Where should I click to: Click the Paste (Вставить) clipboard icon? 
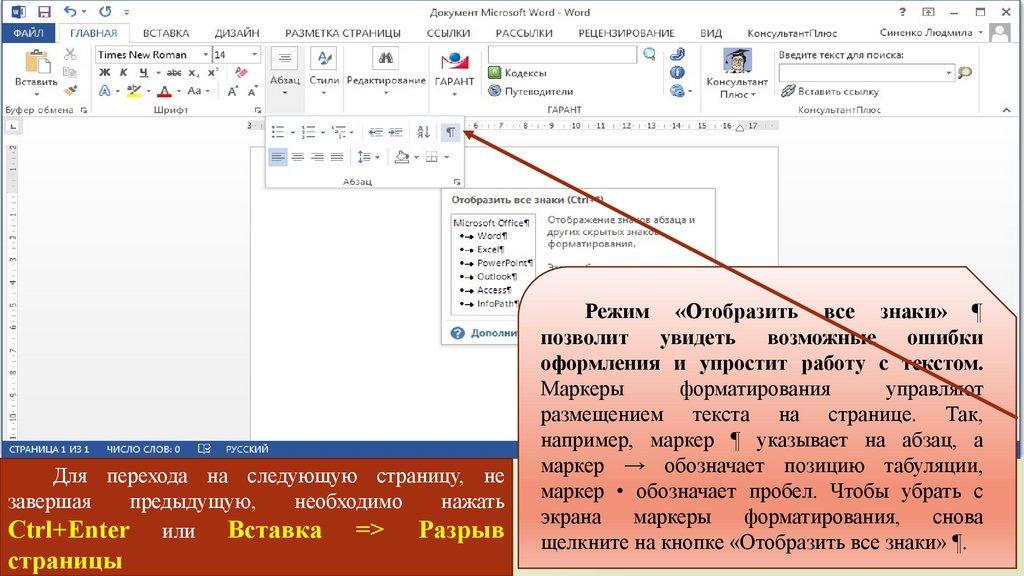tap(36, 62)
